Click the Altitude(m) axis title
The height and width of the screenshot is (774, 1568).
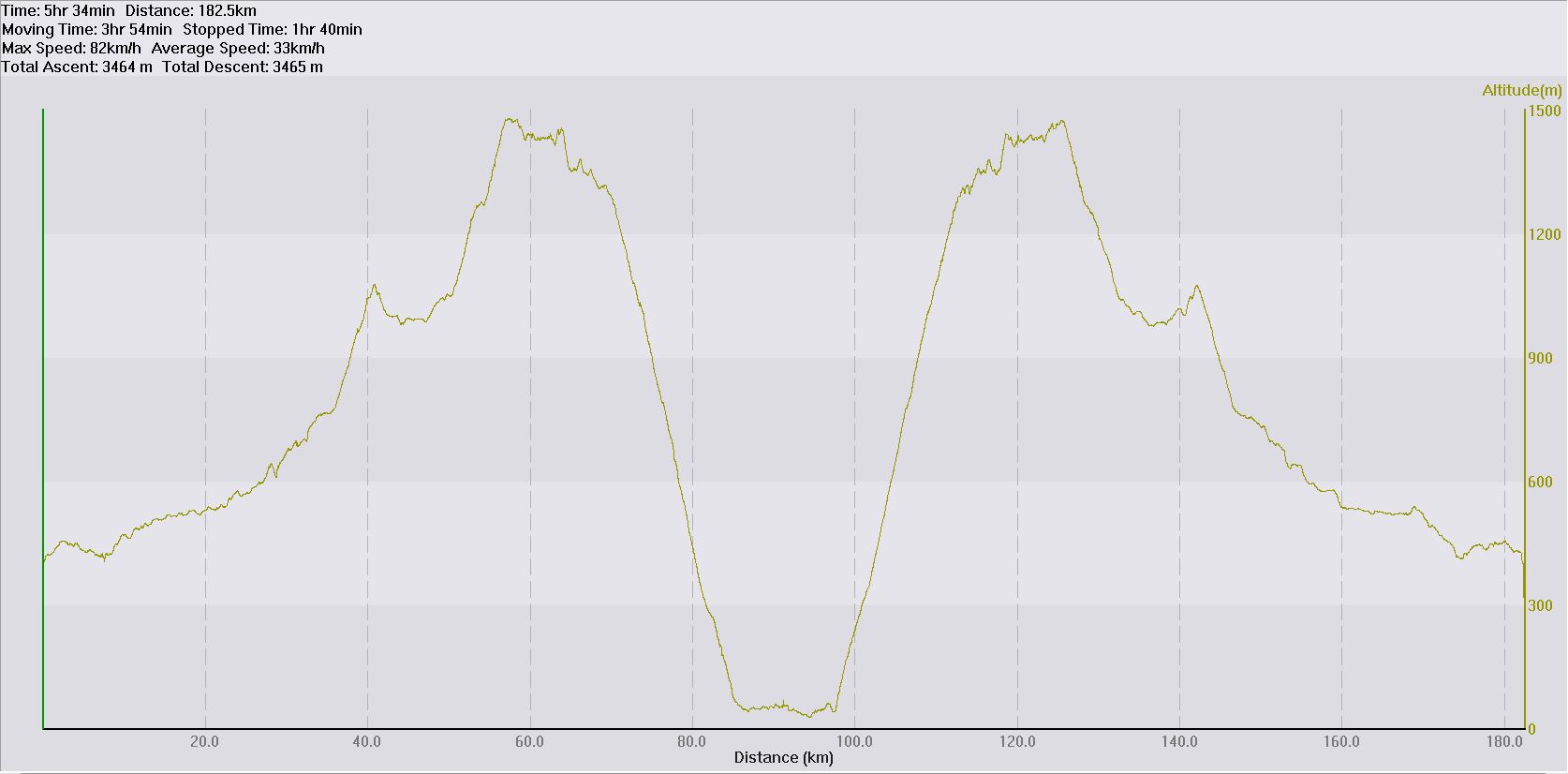click(x=1521, y=91)
